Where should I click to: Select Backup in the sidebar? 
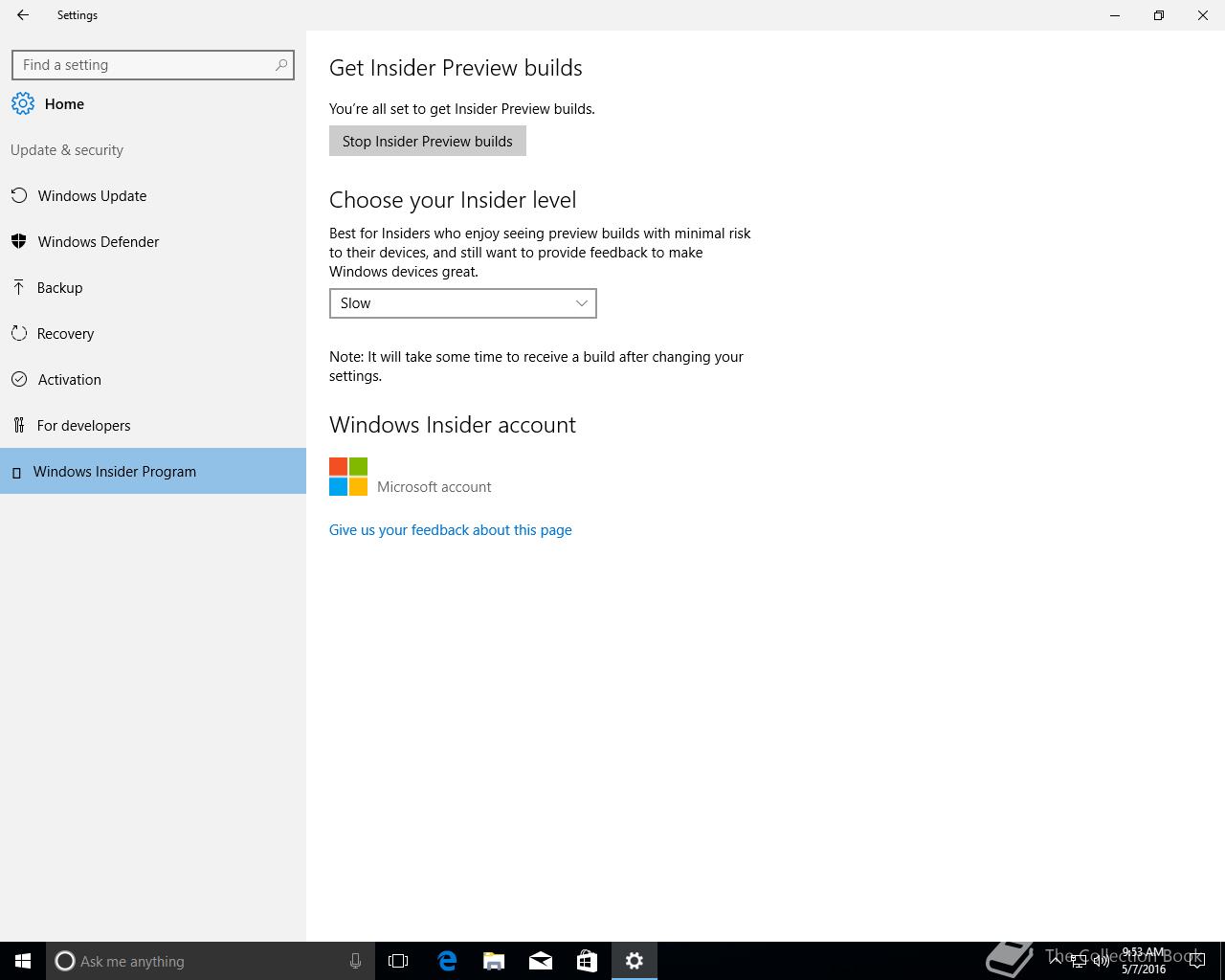tap(153, 288)
